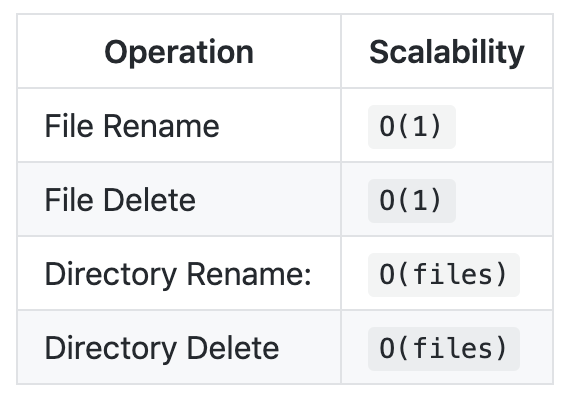This screenshot has width=570, height=399.
Task: Click the colon after Directory Rename
Action: 308,276
